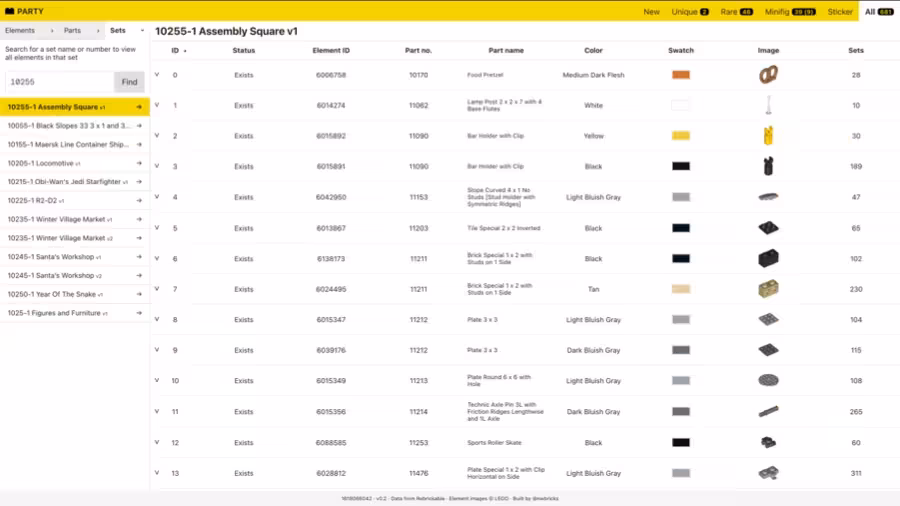Open arrow for 10155-1 Maersk Line Container Ship
The image size is (900, 506).
coord(139,145)
